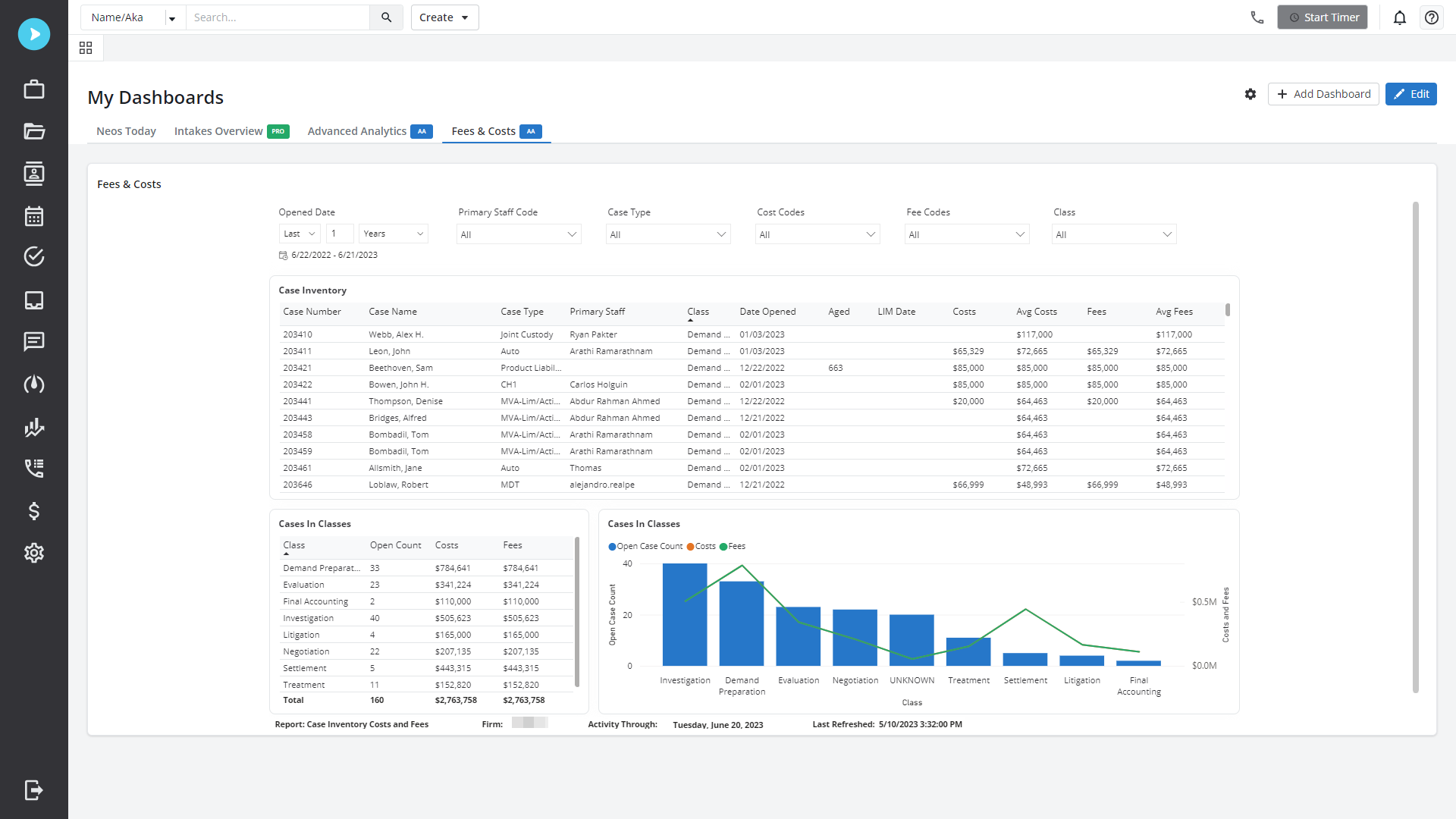
Task: Sort Case Inventory by Date Opened header
Action: [767, 312]
